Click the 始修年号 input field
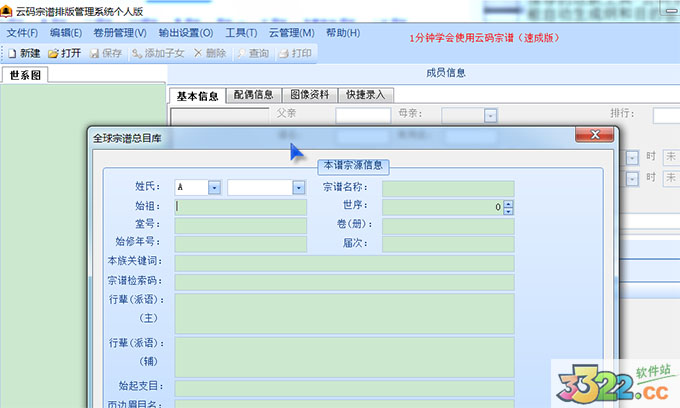 (241, 244)
